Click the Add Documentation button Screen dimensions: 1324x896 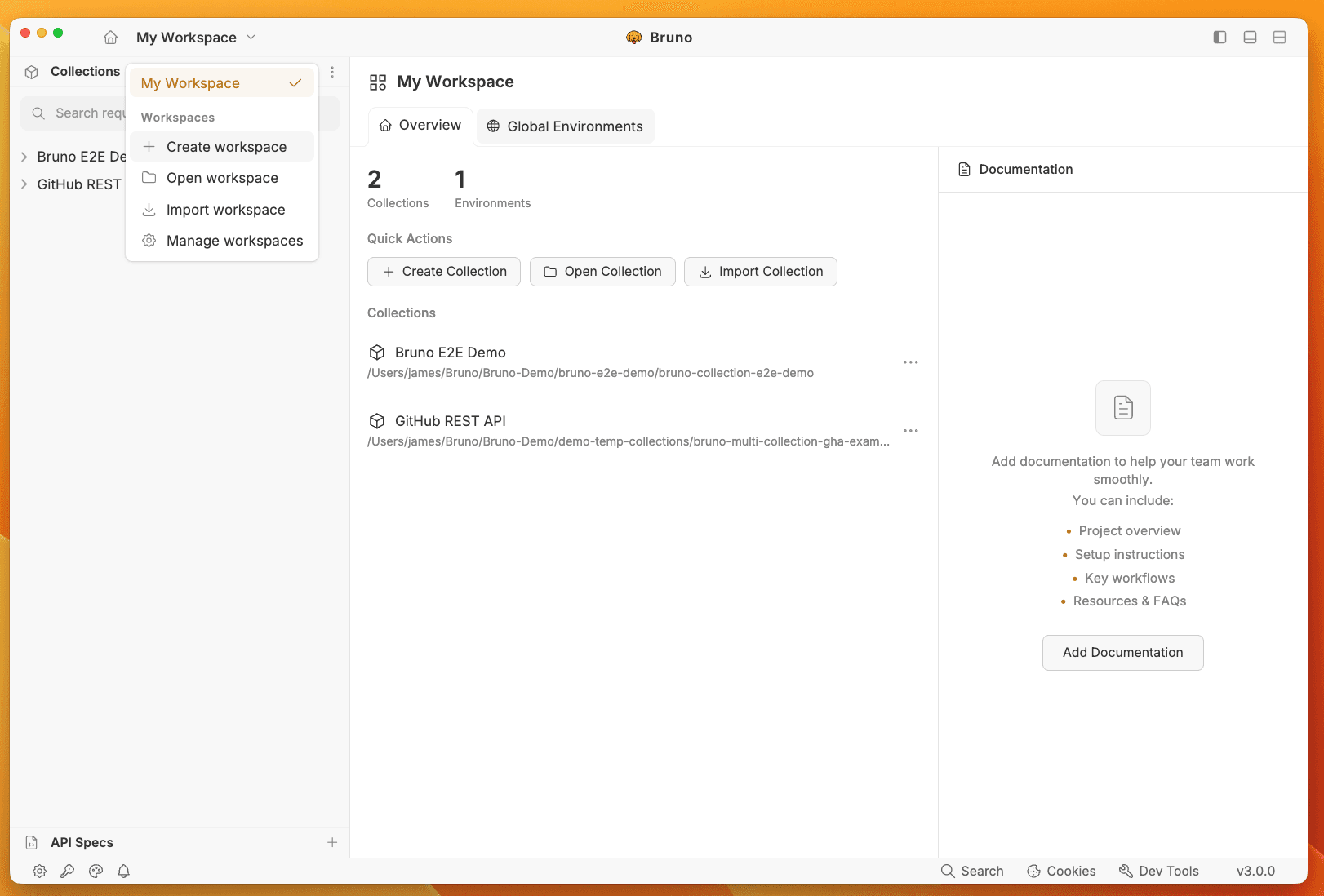coord(1122,652)
